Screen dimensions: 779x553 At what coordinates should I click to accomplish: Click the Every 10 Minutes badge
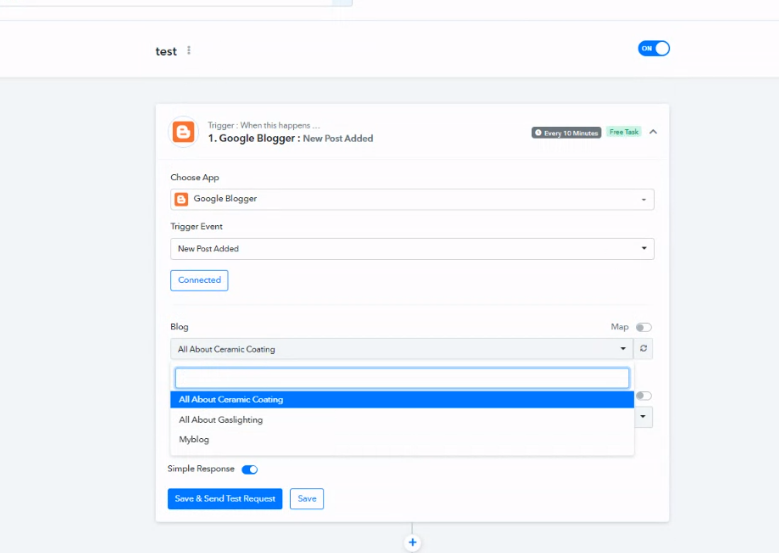point(566,133)
